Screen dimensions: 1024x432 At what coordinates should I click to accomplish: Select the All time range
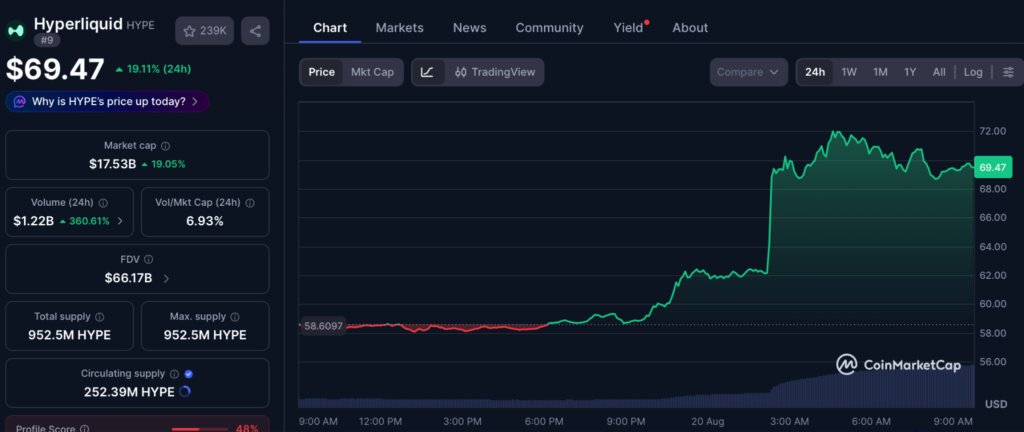pyautogui.click(x=939, y=72)
